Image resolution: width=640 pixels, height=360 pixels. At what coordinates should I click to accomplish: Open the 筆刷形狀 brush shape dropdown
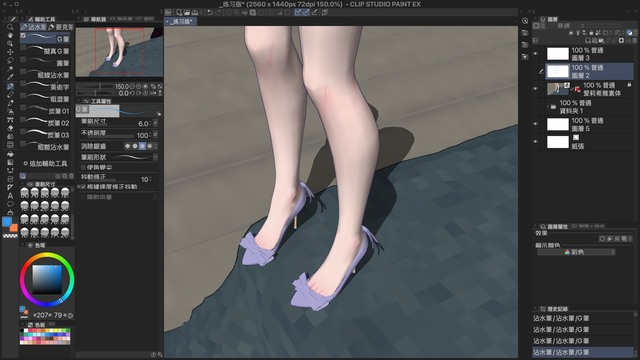[x=155, y=157]
